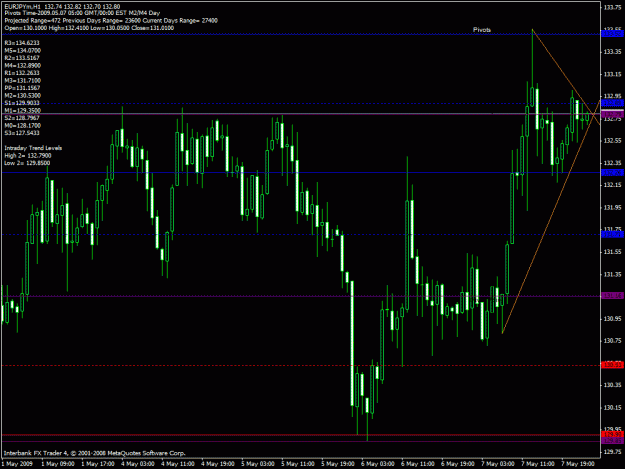The width and height of the screenshot is (625, 469).
Task: Click the red 130.53 price tag
Action: (613, 365)
